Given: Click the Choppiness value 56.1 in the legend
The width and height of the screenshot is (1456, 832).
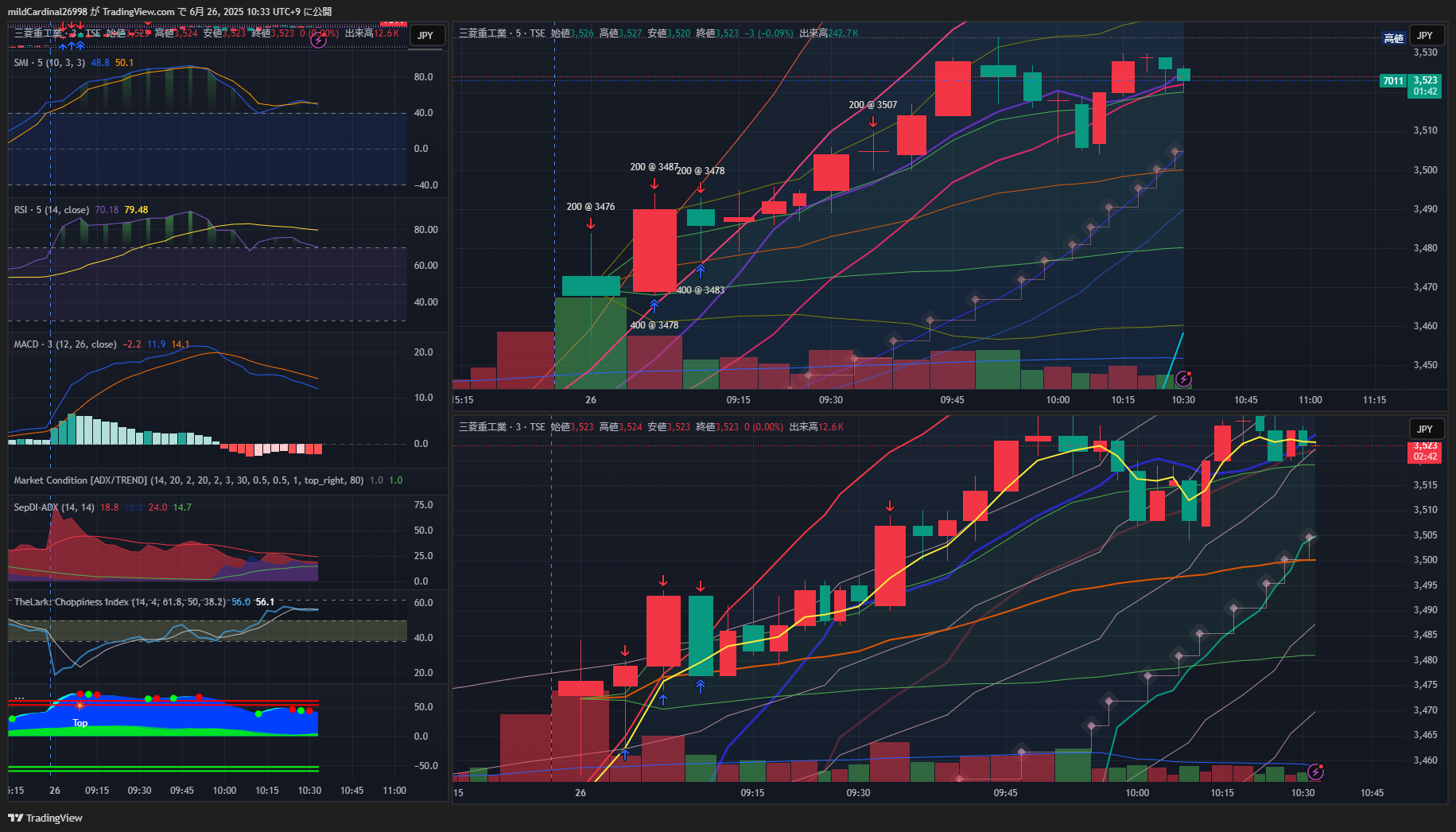Looking at the screenshot, I should (x=265, y=602).
